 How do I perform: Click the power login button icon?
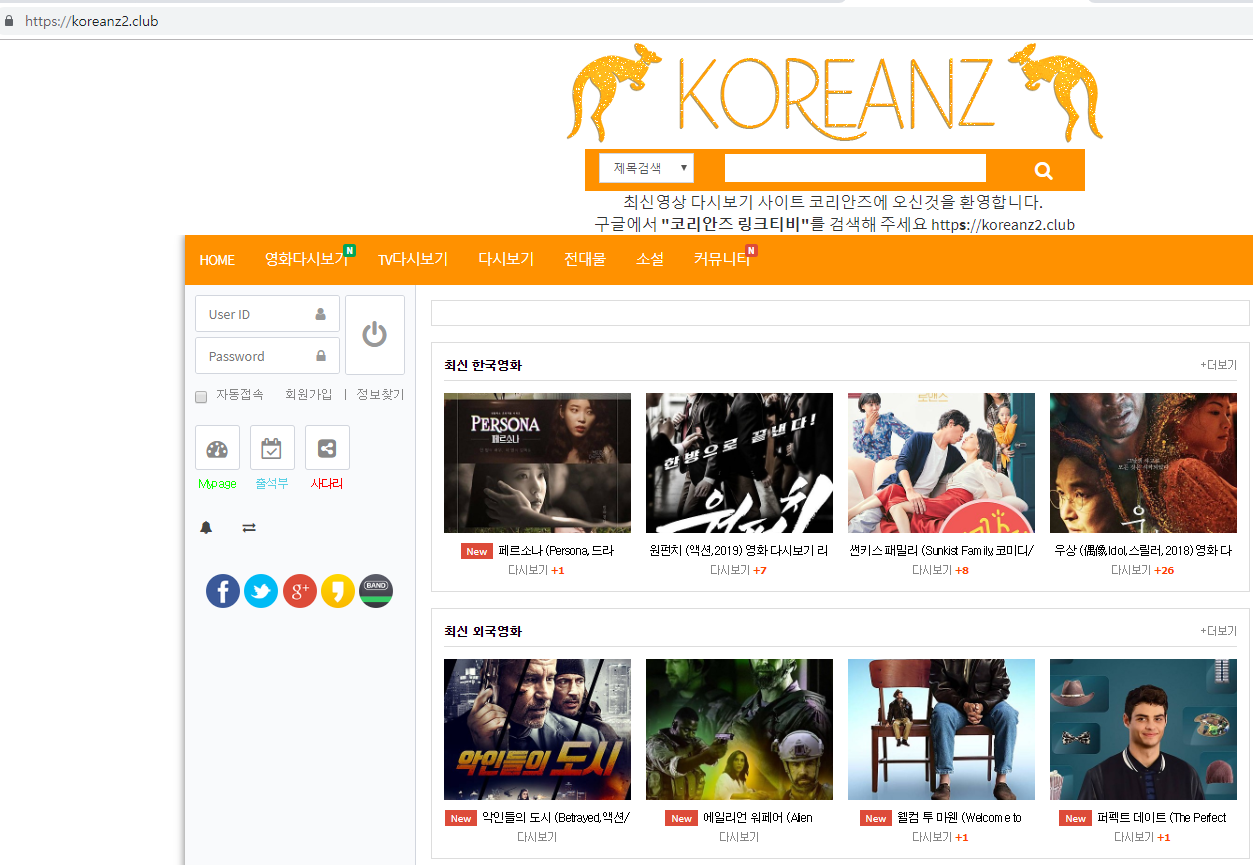coord(375,334)
